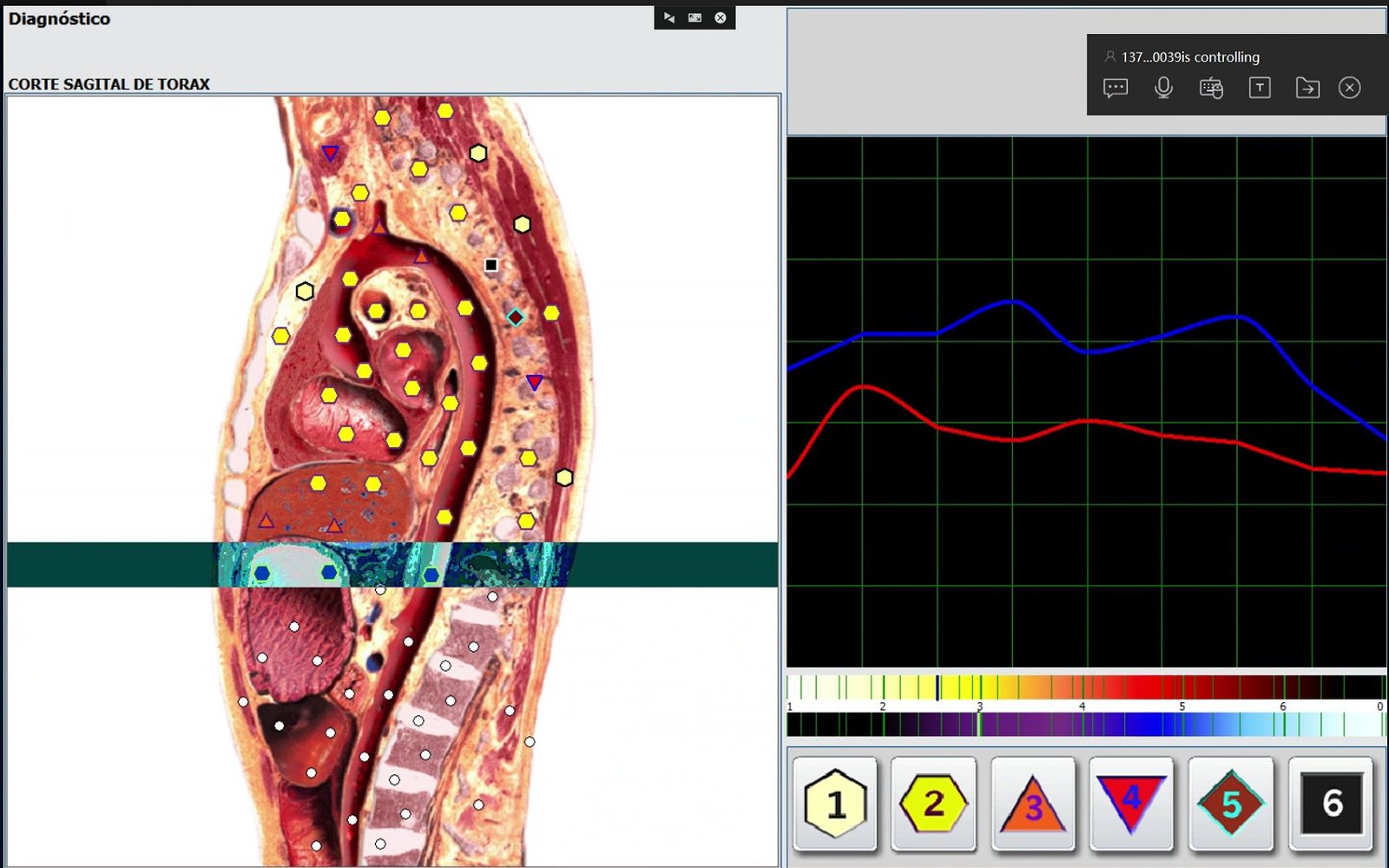Click the screenshot icon atop the Diagnóstico window
Viewport: 1389px width, 868px height.
pos(694,16)
